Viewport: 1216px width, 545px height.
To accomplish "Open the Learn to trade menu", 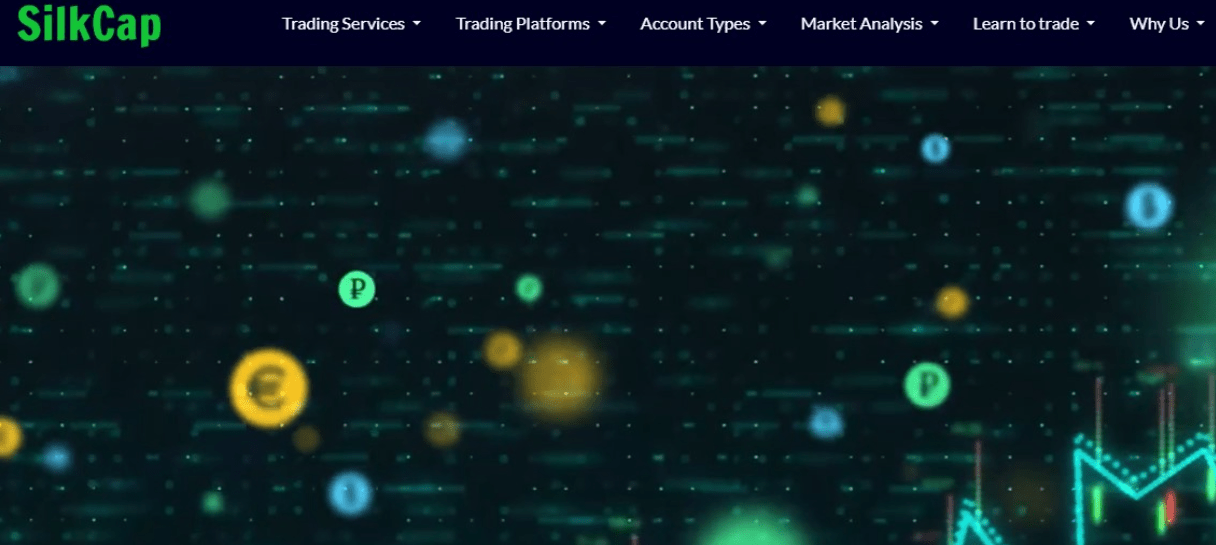I will click(x=1034, y=24).
